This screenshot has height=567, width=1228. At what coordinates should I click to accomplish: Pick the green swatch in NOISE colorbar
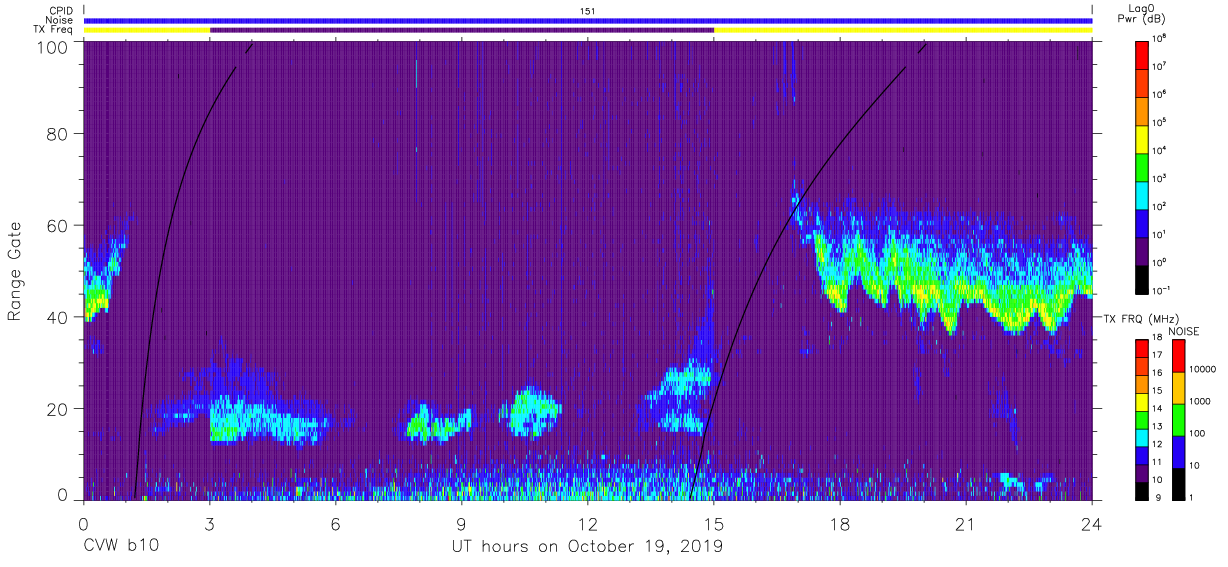1178,419
